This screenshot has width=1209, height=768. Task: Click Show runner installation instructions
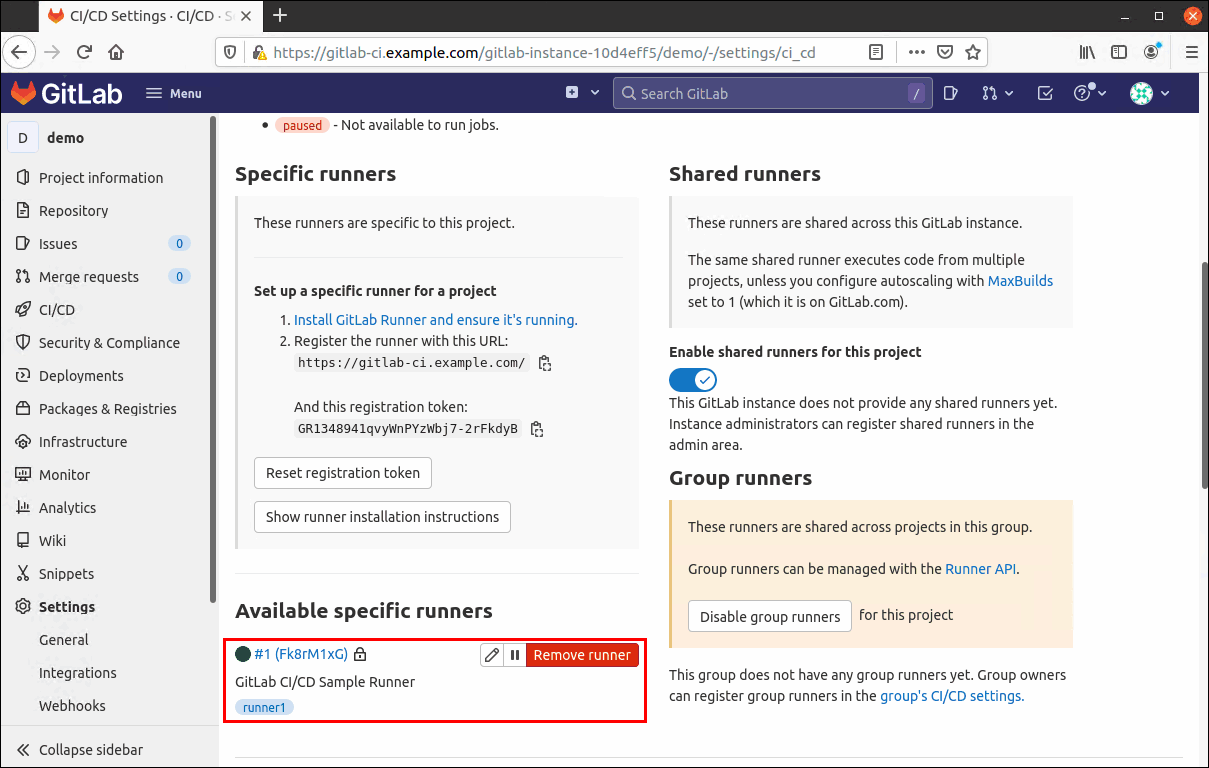coord(382,517)
